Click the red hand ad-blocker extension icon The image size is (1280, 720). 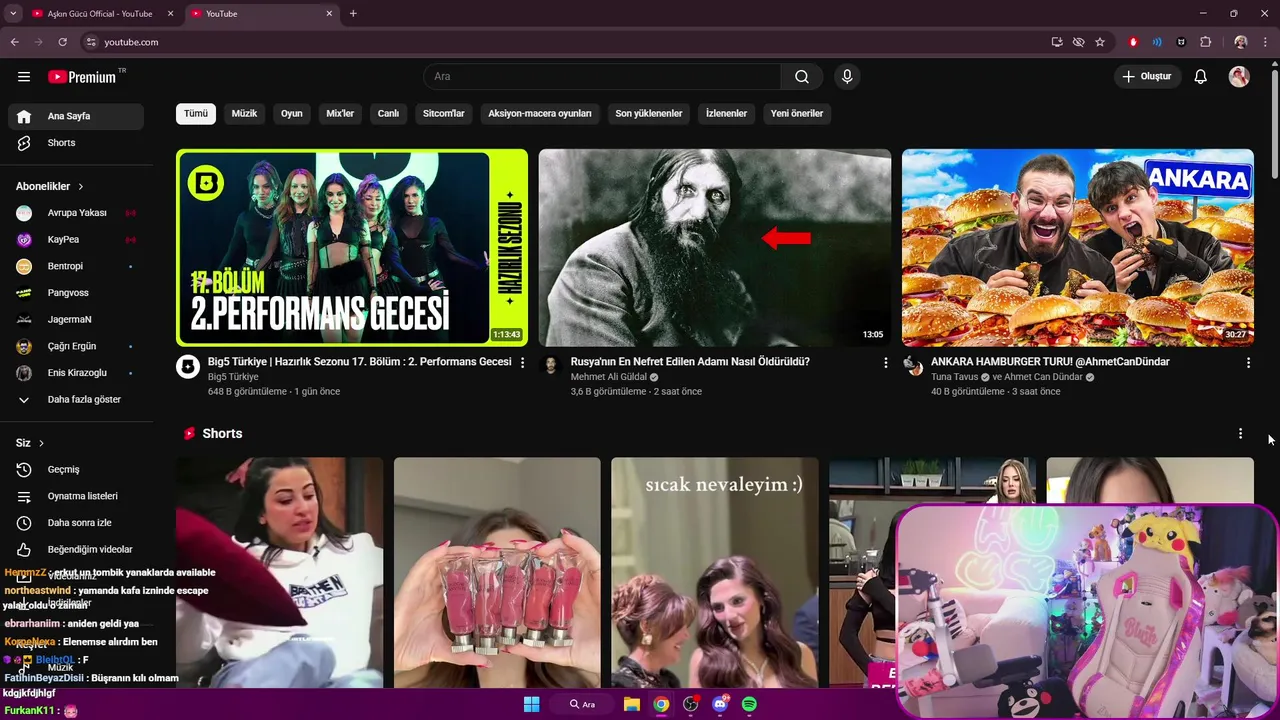pyautogui.click(x=1133, y=42)
